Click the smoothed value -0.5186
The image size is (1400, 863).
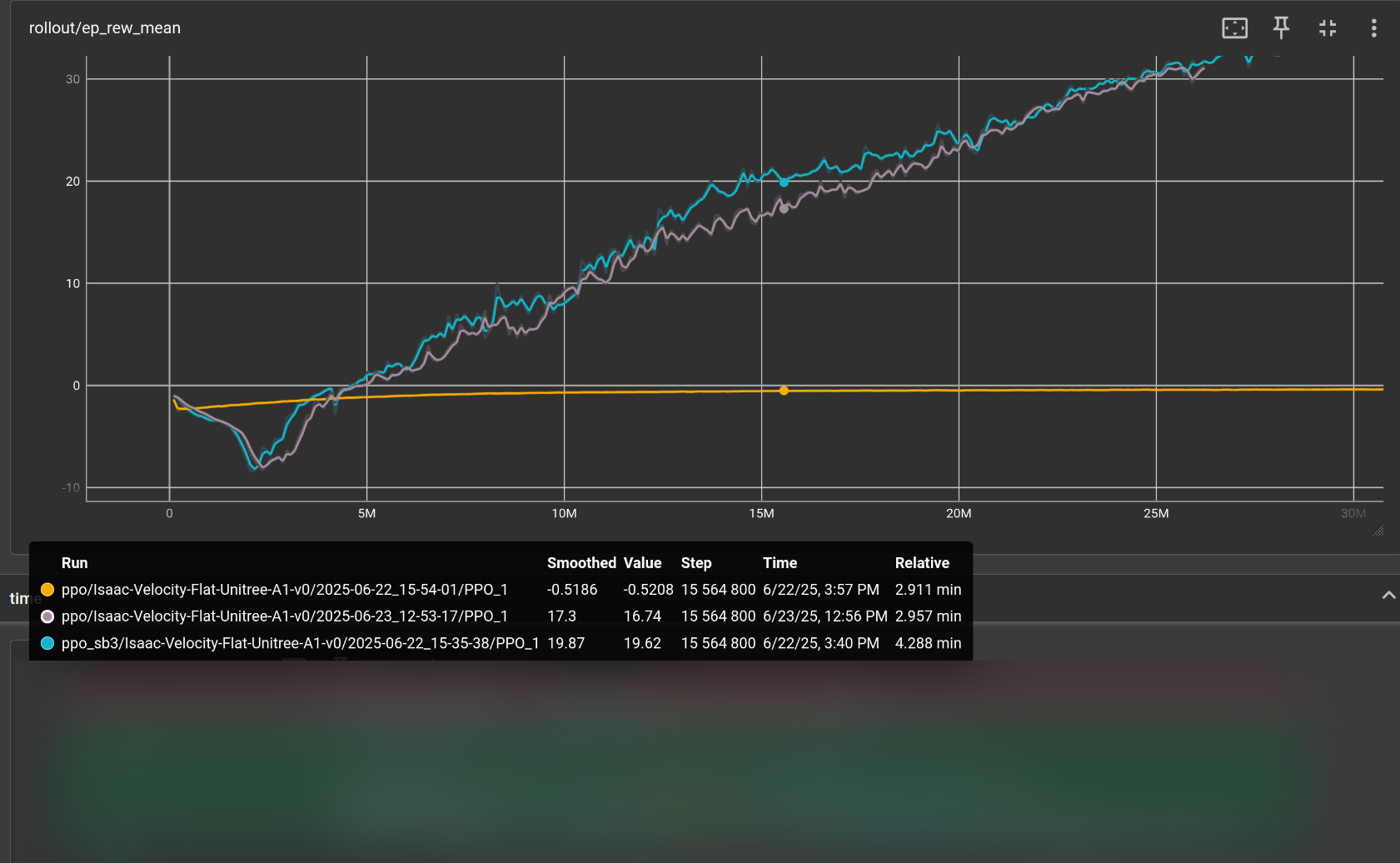click(x=572, y=590)
